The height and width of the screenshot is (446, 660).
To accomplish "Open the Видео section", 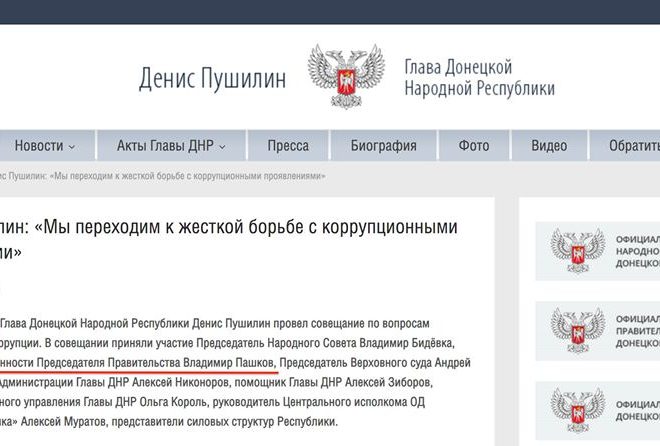I will pyautogui.click(x=549, y=146).
